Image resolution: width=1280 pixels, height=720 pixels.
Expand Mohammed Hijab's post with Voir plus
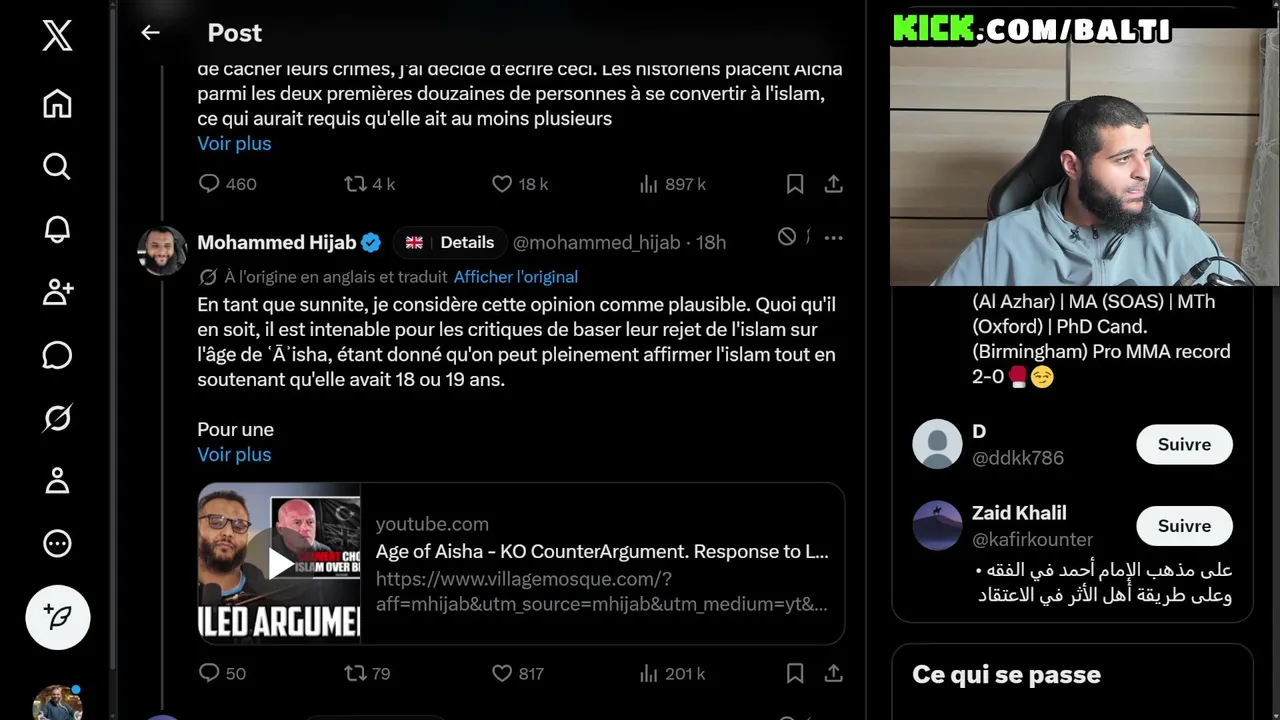point(234,454)
